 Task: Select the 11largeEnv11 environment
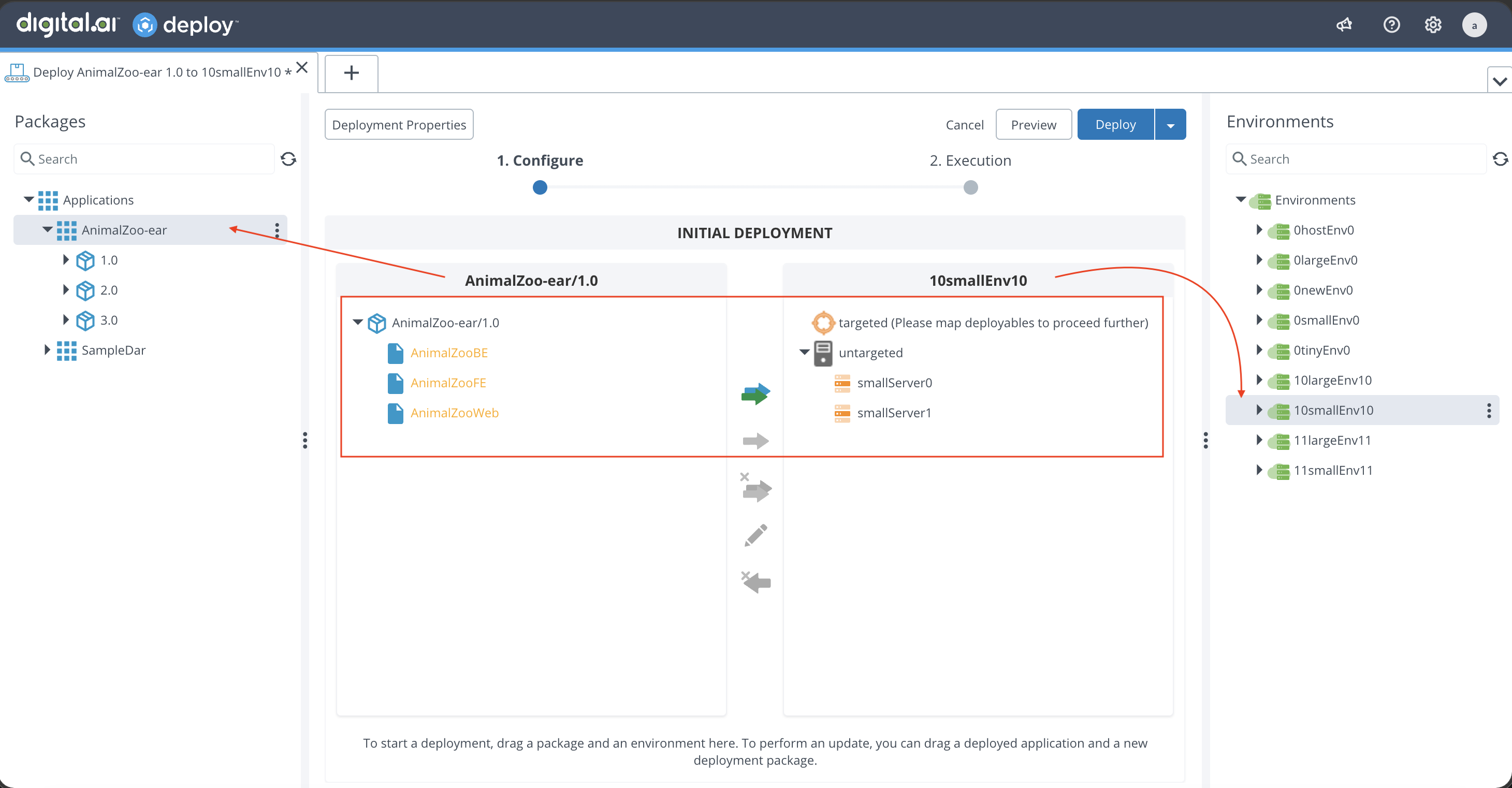tap(1332, 440)
